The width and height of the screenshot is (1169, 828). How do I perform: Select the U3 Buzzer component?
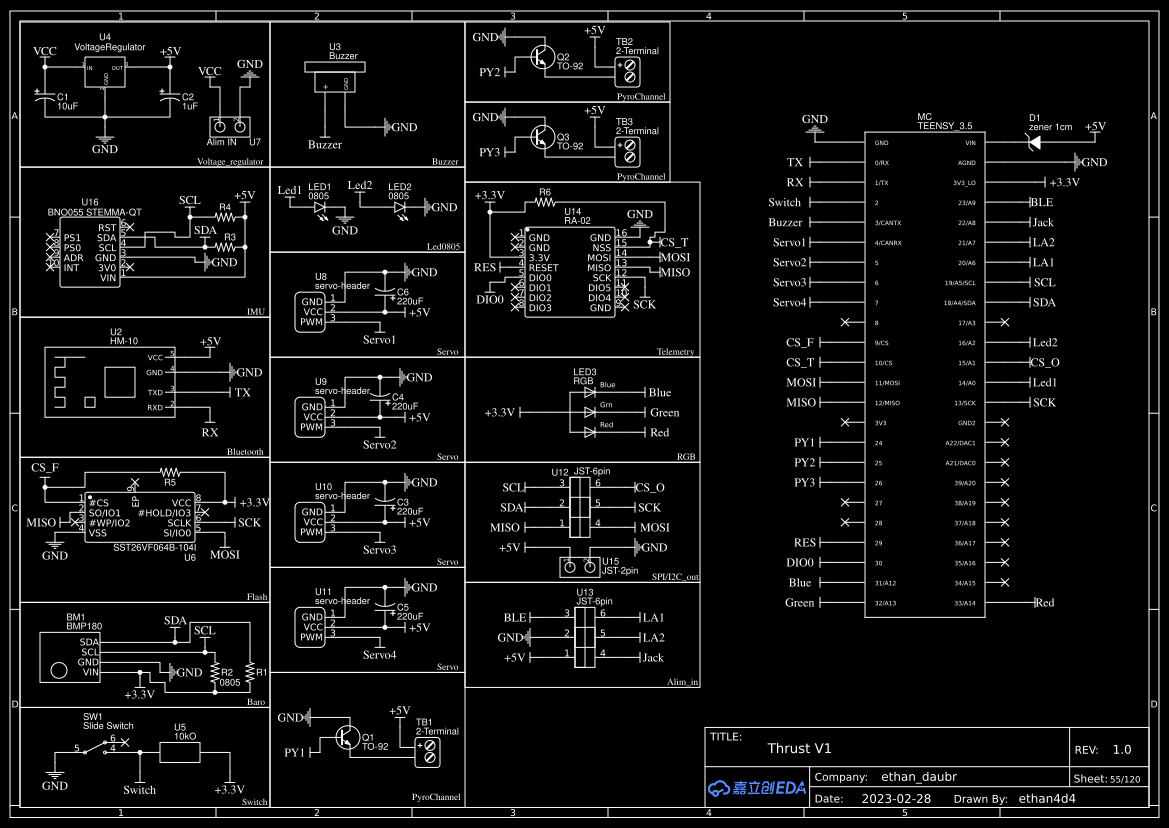tap(337, 75)
